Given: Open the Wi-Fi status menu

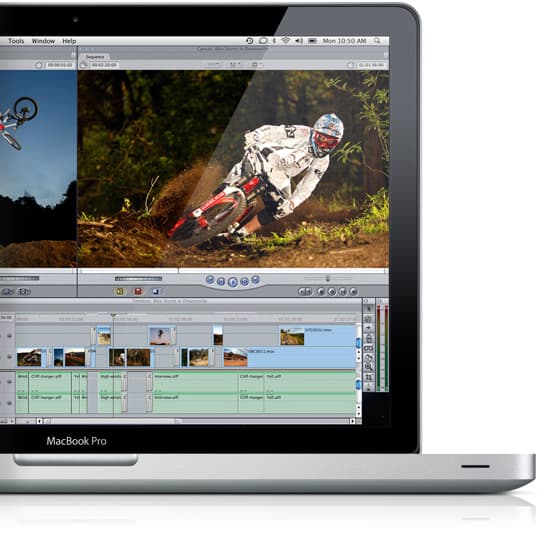Looking at the screenshot, I should [x=285, y=41].
